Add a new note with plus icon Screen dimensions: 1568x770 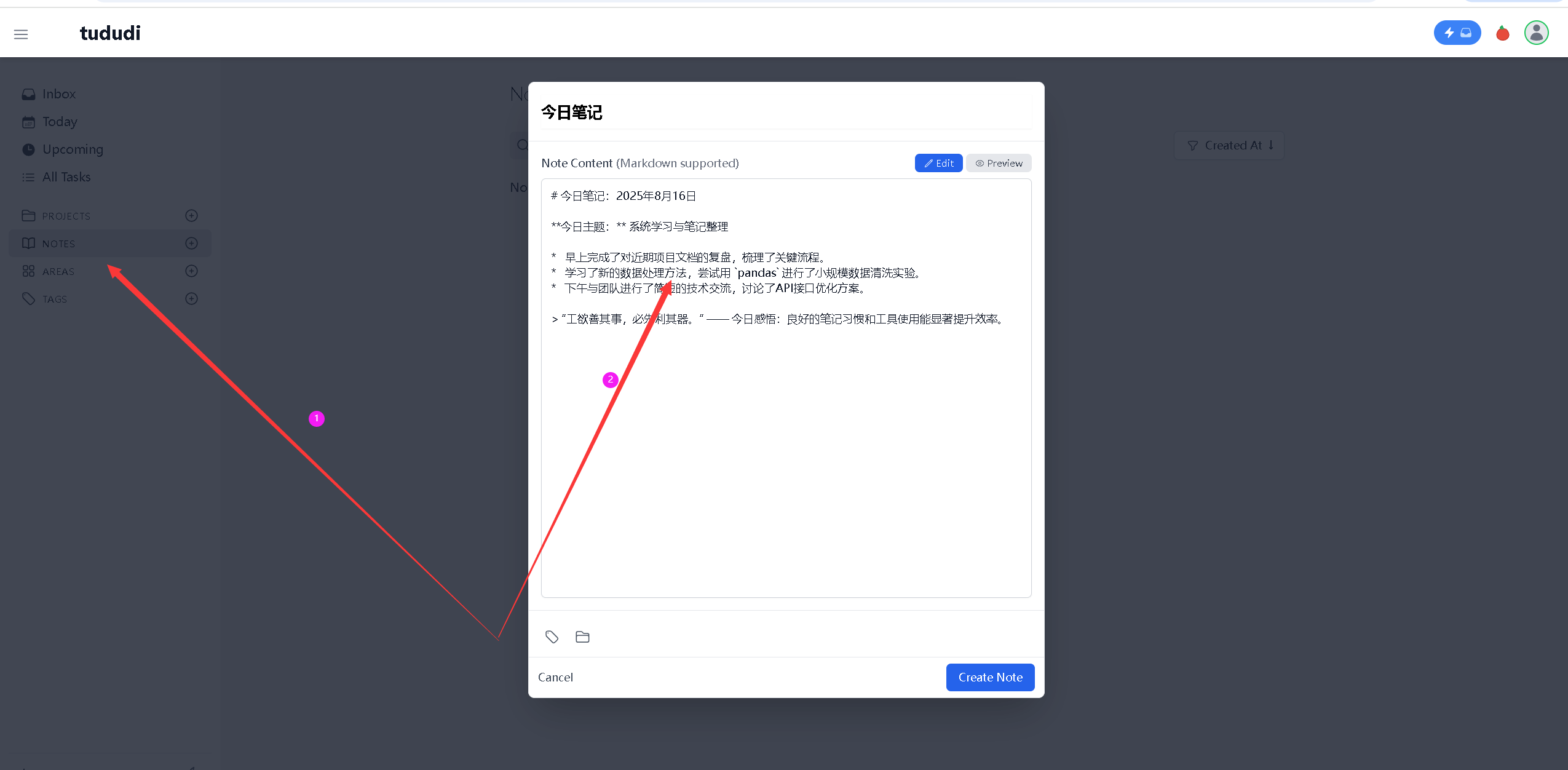191,243
